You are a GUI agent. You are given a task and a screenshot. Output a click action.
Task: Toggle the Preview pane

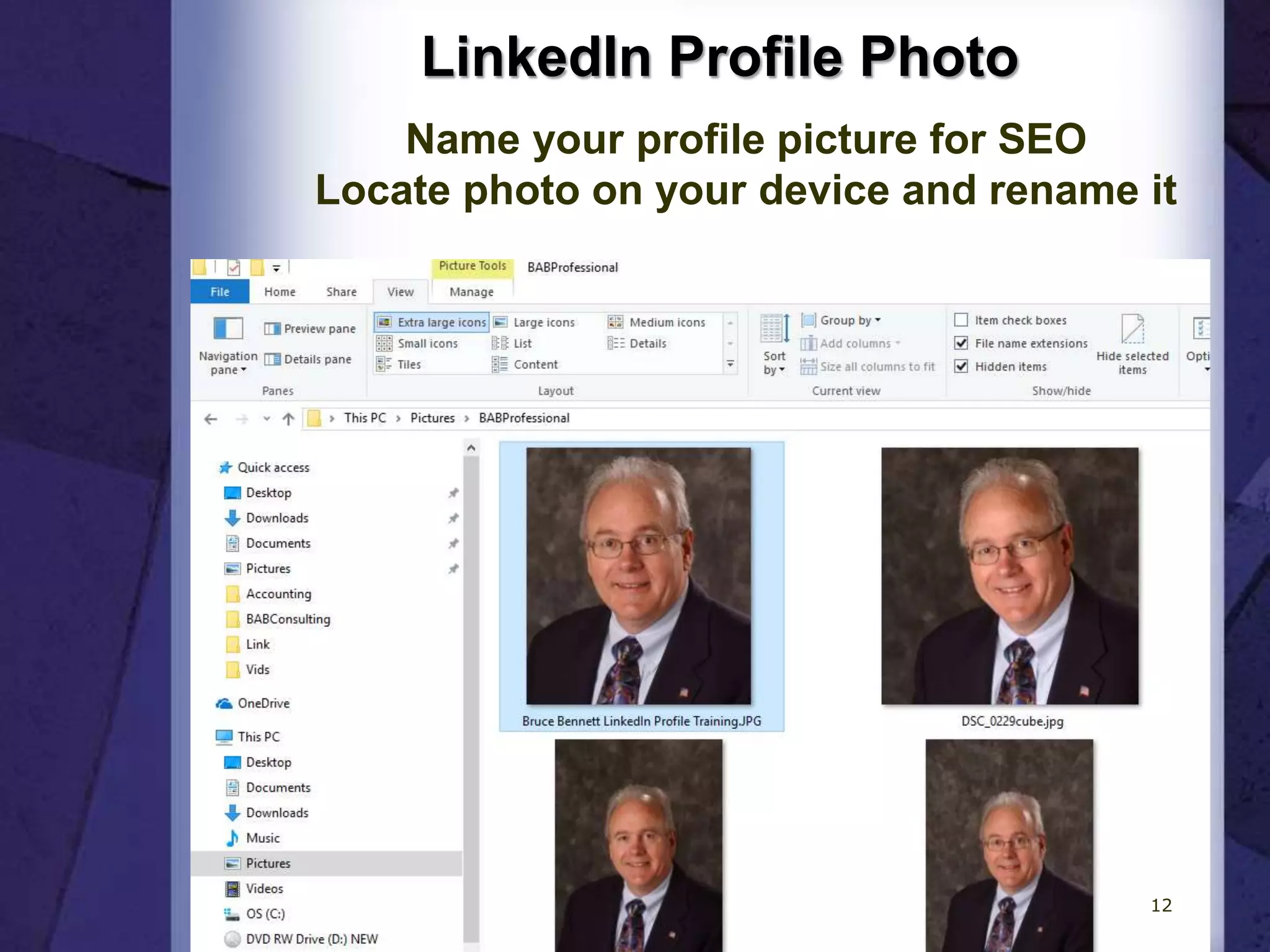[309, 328]
